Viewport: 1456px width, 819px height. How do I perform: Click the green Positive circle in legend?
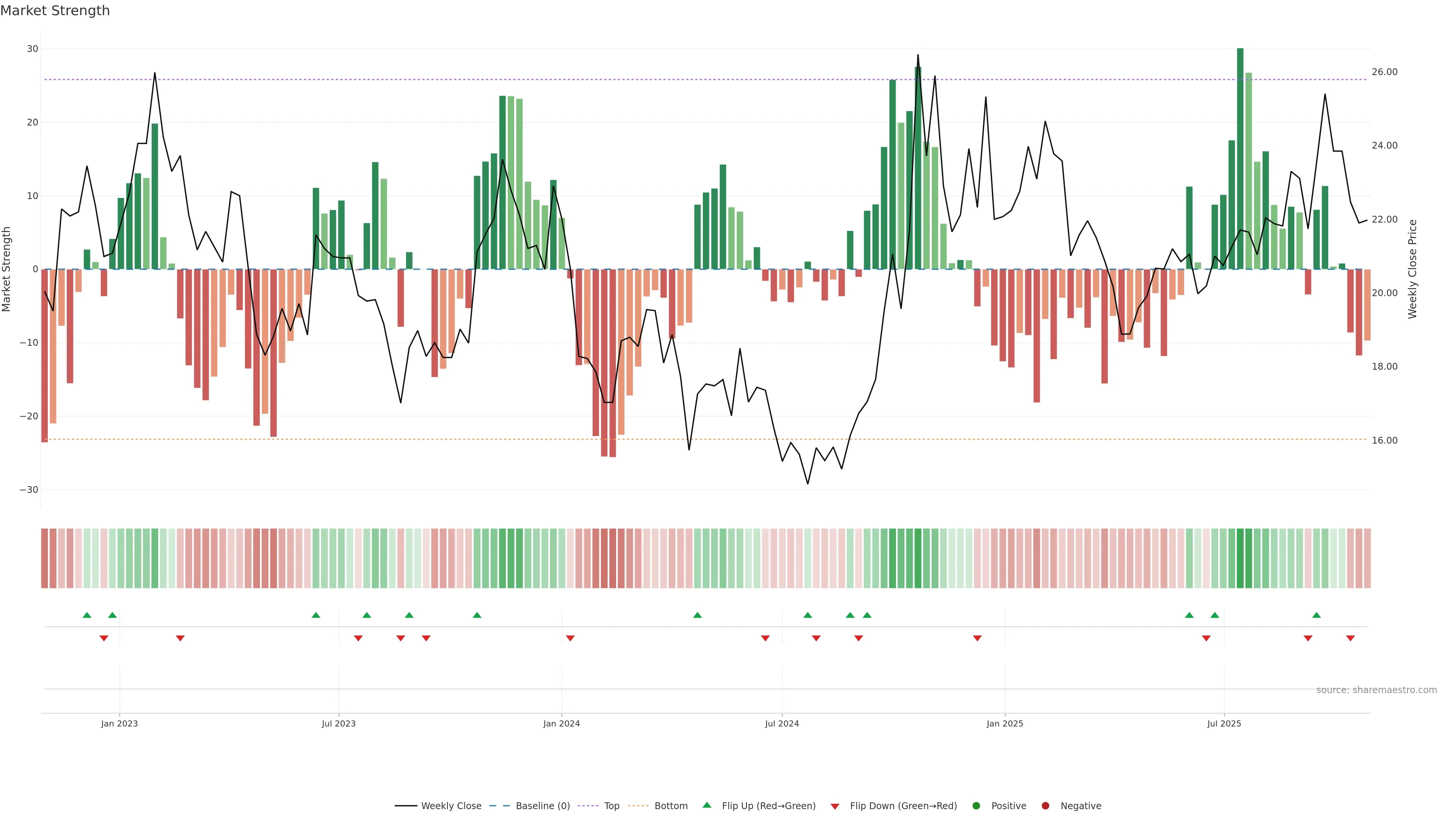click(976, 805)
